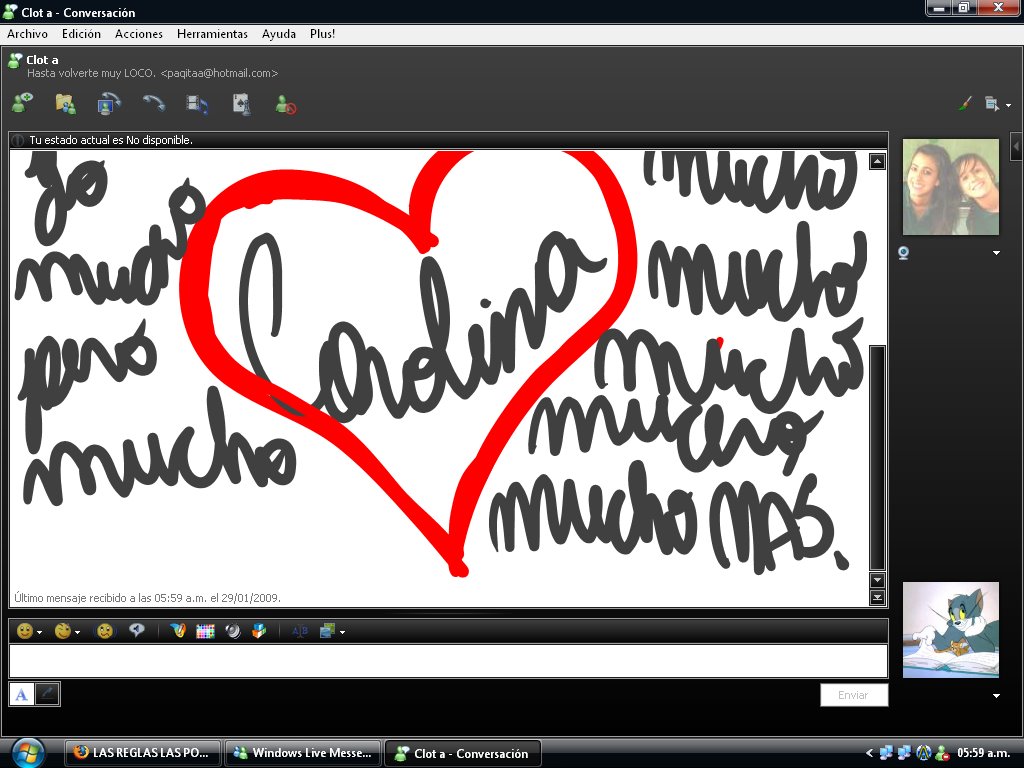Expand the background picture dropdown arrow
1024x768 pixels.
pos(342,632)
